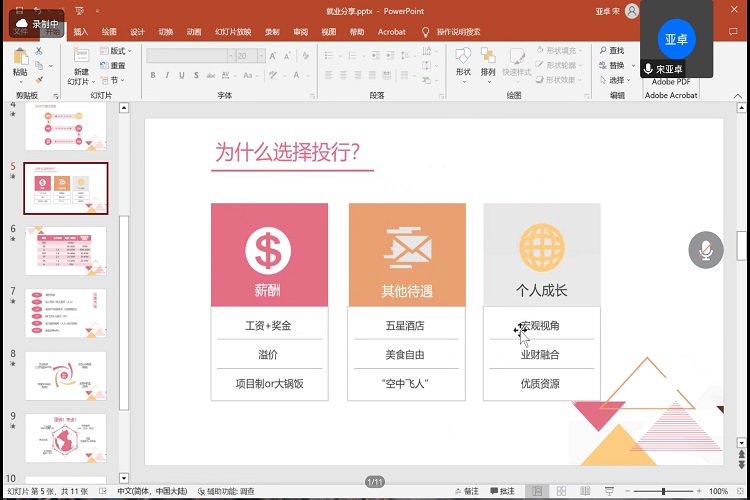Toggle Normal view in status bar
The width and height of the screenshot is (750, 500).
[x=537, y=491]
